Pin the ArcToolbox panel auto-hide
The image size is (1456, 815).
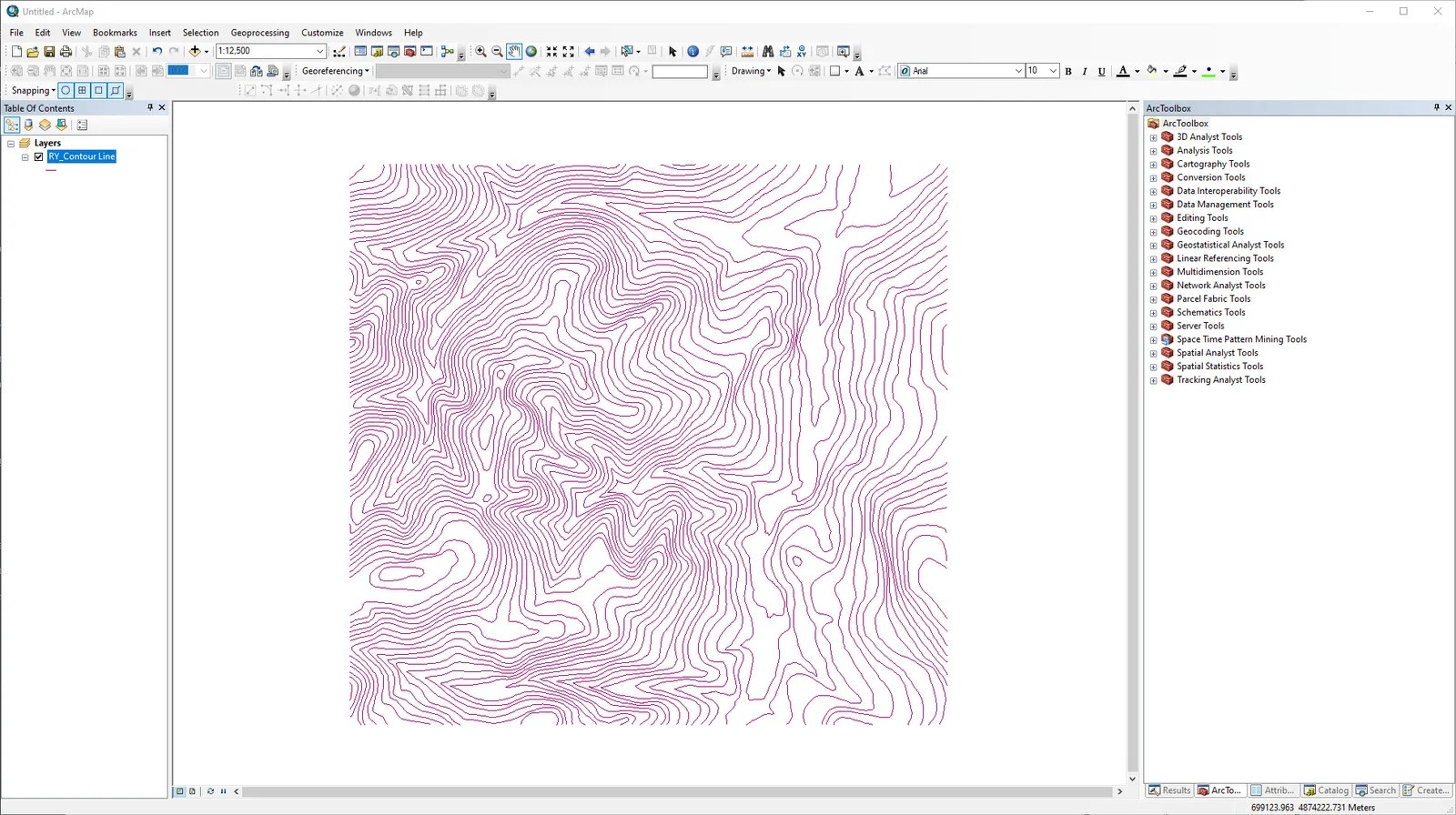pyautogui.click(x=1437, y=107)
